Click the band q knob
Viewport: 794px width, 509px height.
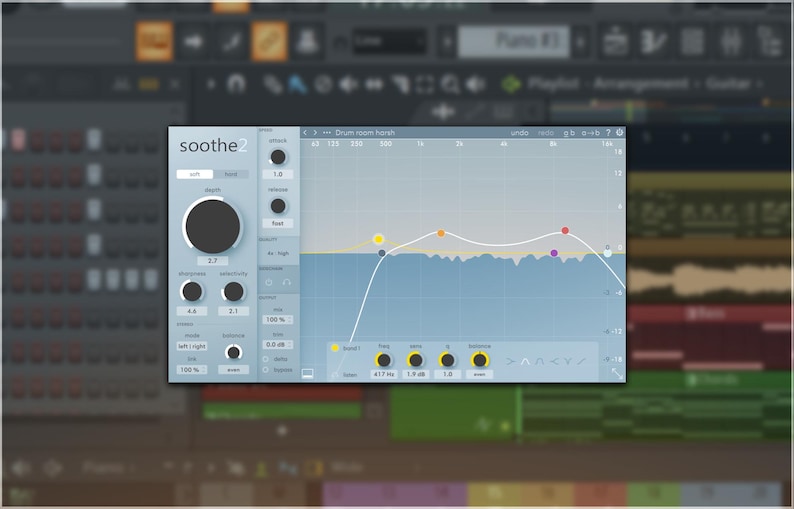448,360
